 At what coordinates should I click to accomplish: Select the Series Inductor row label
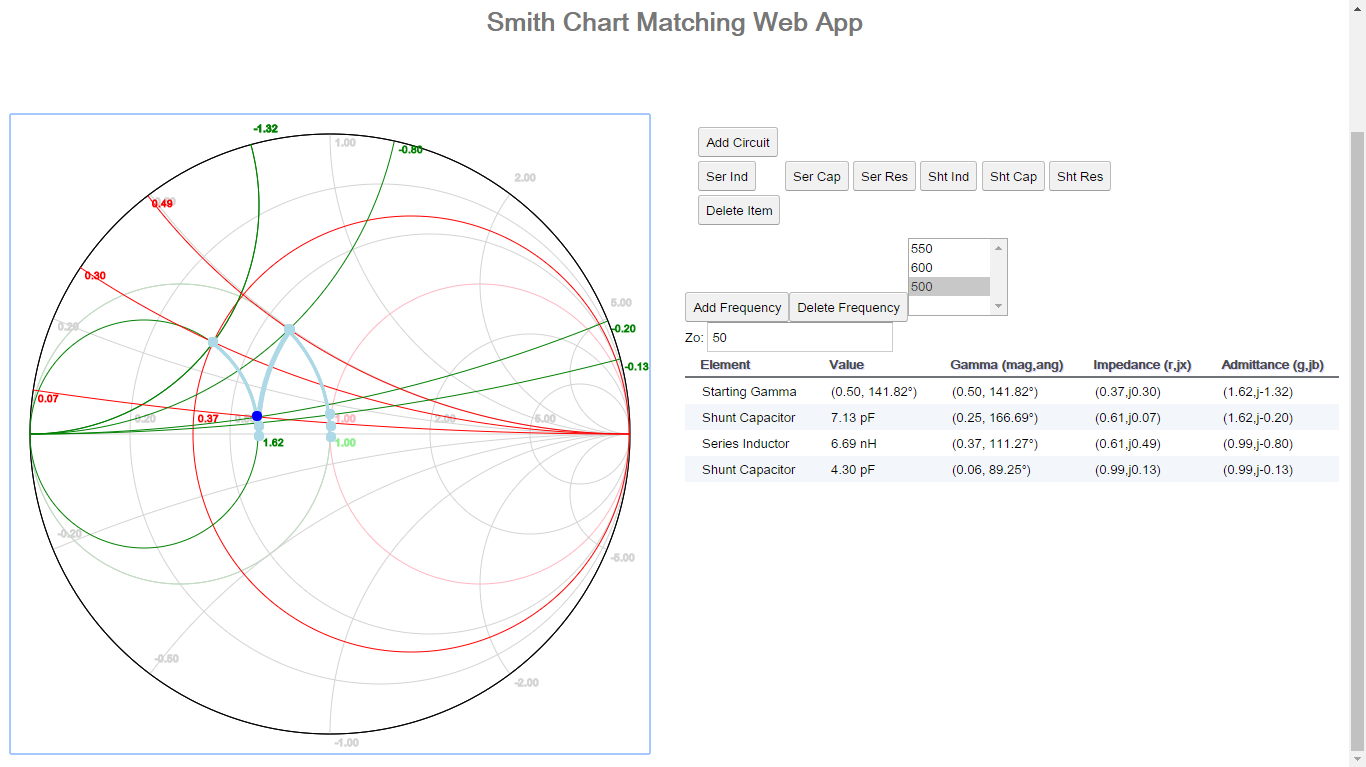(x=746, y=444)
